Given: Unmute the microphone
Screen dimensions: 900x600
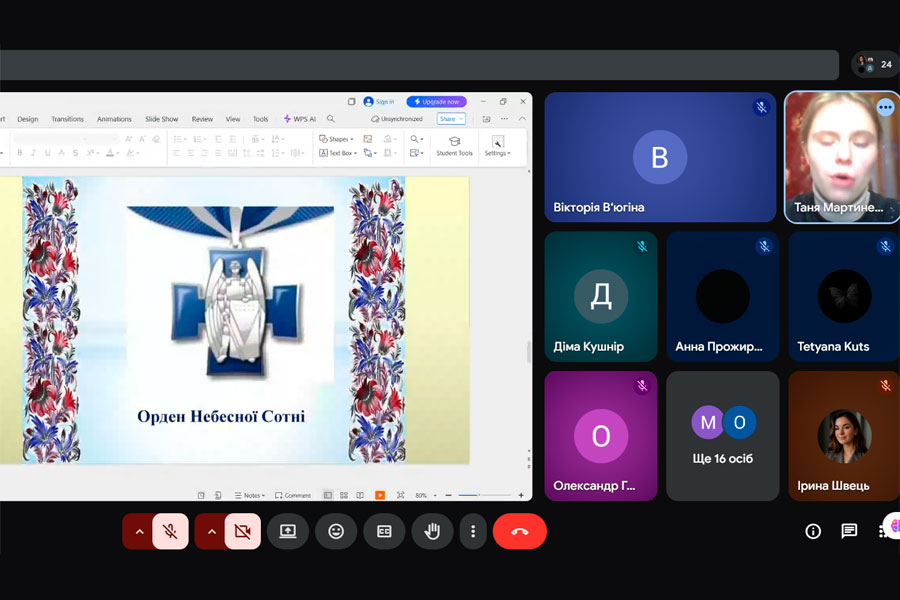Looking at the screenshot, I should [170, 531].
